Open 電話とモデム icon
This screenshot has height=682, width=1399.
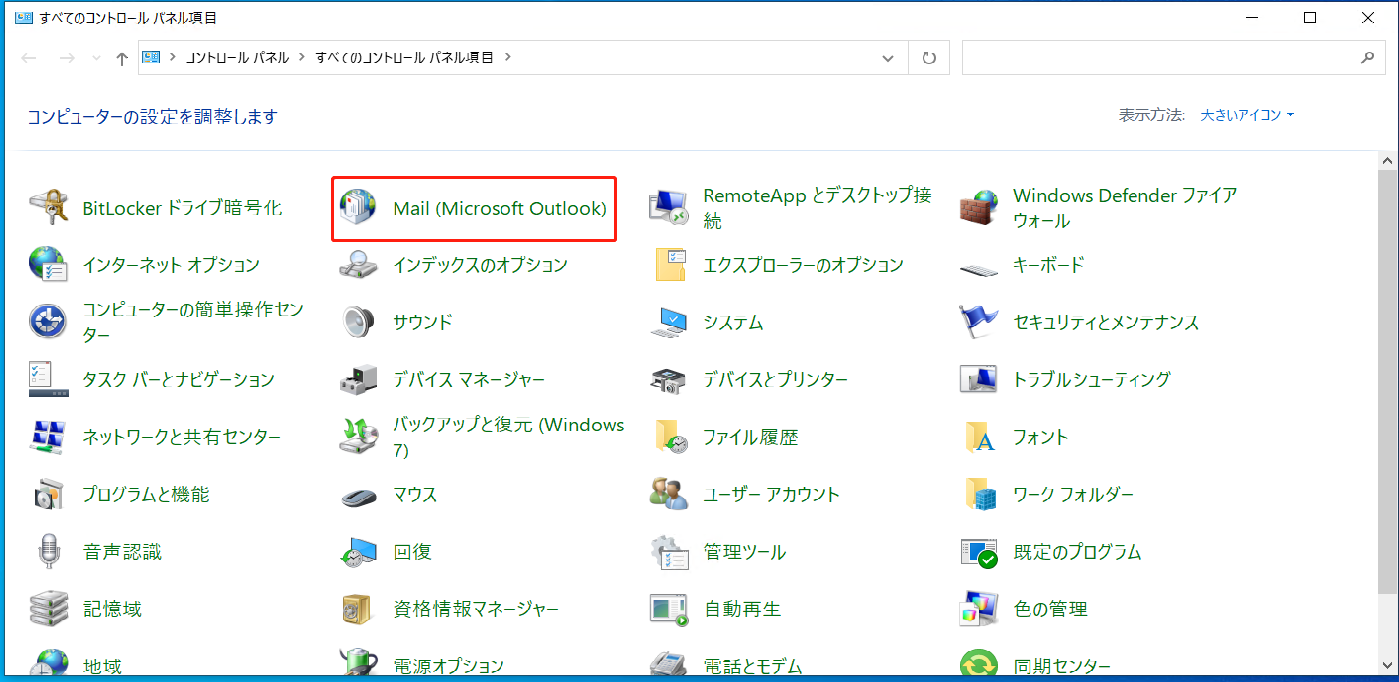[x=668, y=662]
